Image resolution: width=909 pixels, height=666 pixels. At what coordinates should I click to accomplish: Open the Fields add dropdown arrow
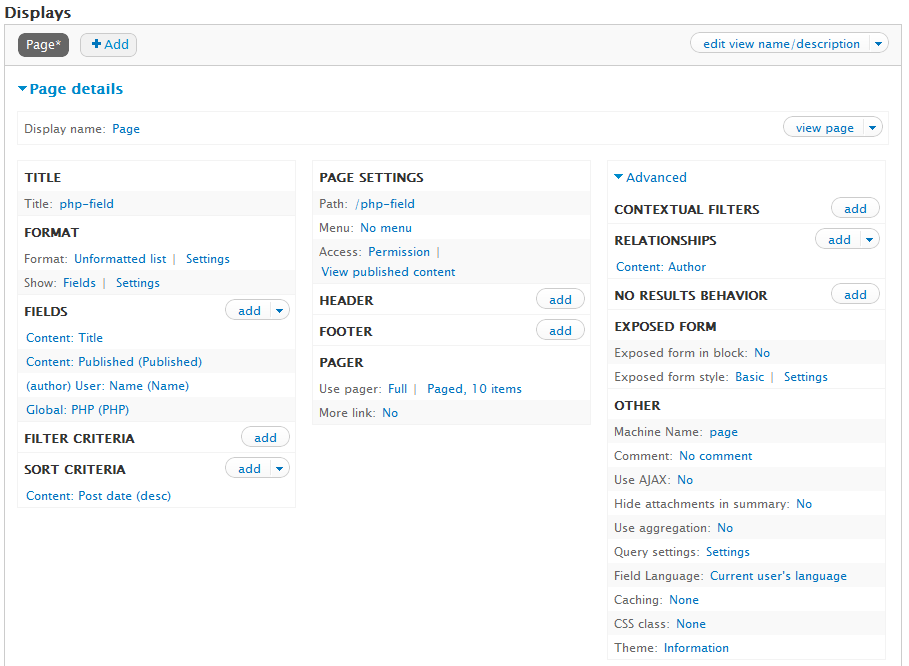pyautogui.click(x=279, y=311)
